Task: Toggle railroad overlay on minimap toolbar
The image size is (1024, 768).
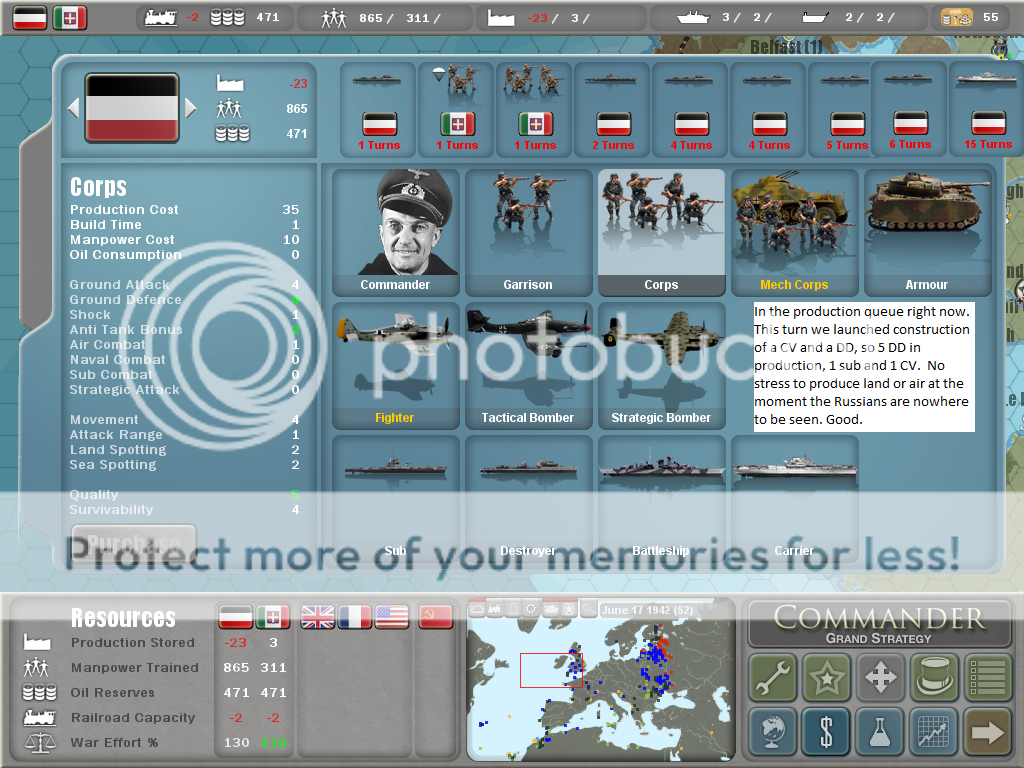Action: tap(496, 609)
